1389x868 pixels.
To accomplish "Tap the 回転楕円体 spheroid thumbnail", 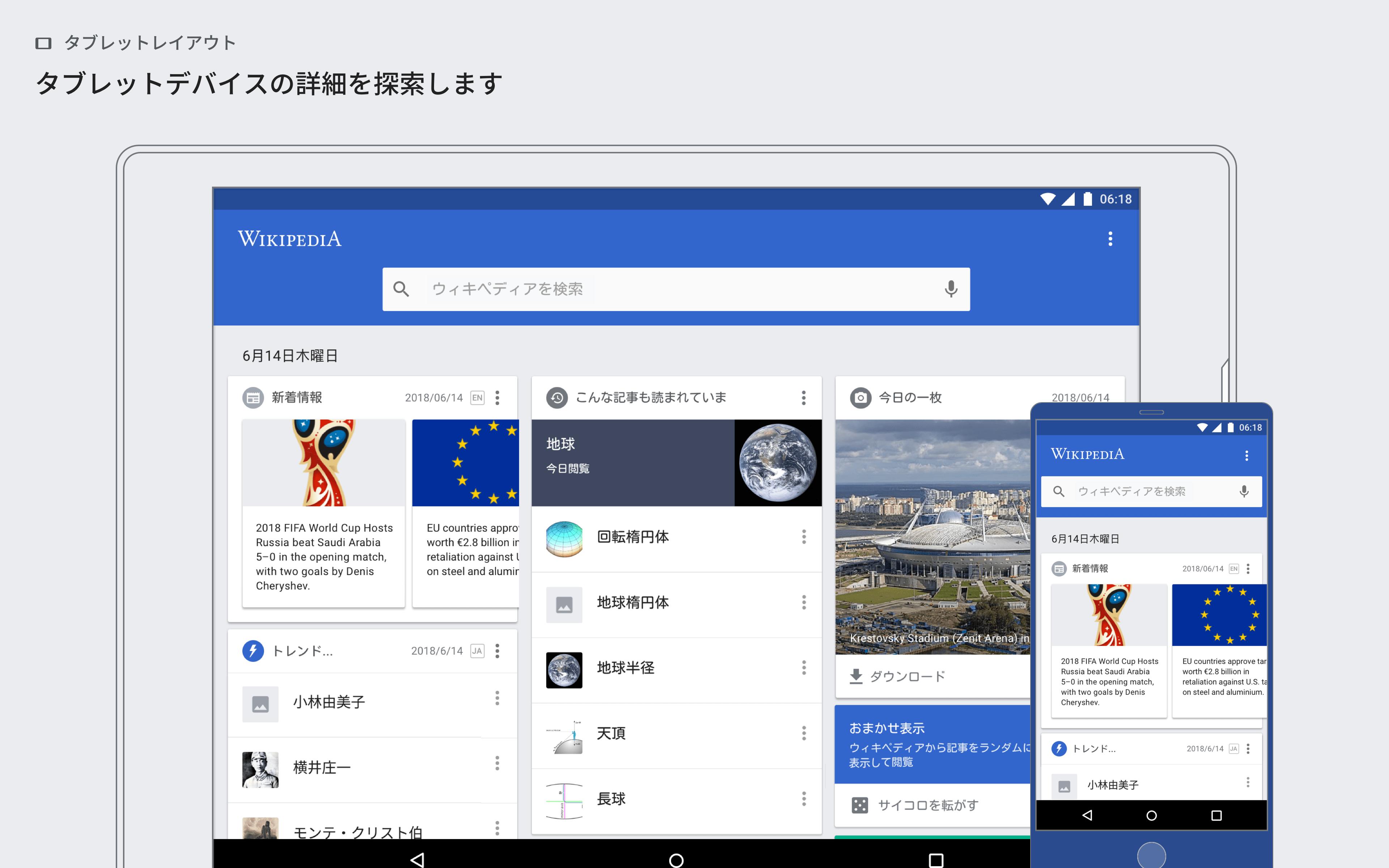I will click(564, 539).
